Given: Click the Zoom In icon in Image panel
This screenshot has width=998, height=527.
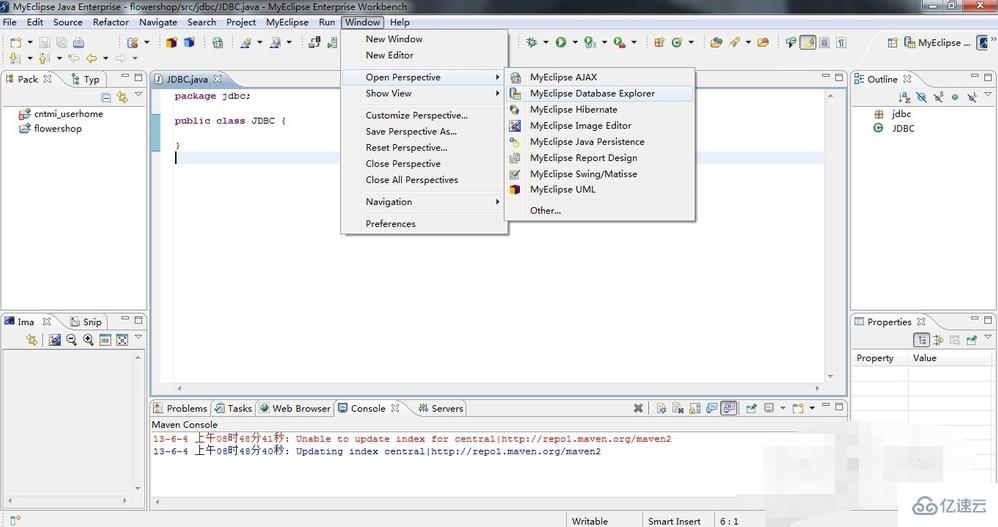Looking at the screenshot, I should (88, 340).
